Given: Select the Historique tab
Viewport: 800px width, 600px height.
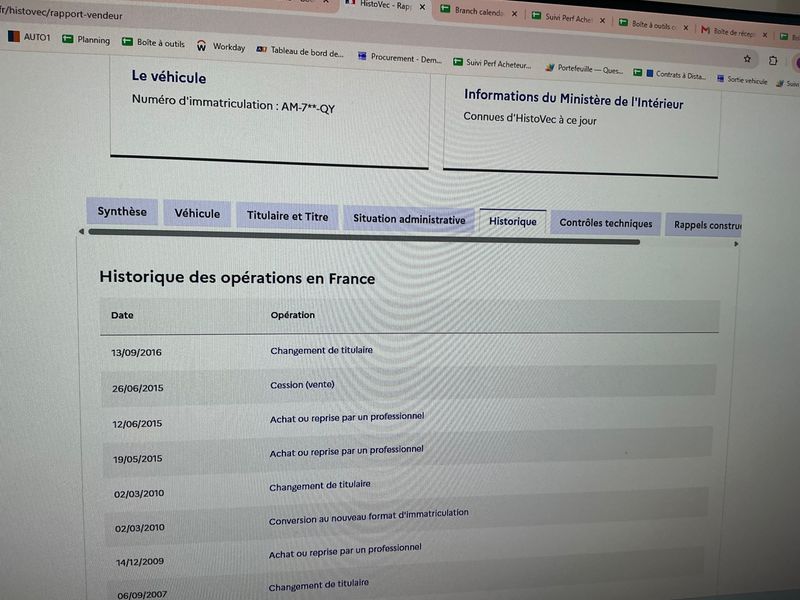Looking at the screenshot, I should (x=513, y=221).
